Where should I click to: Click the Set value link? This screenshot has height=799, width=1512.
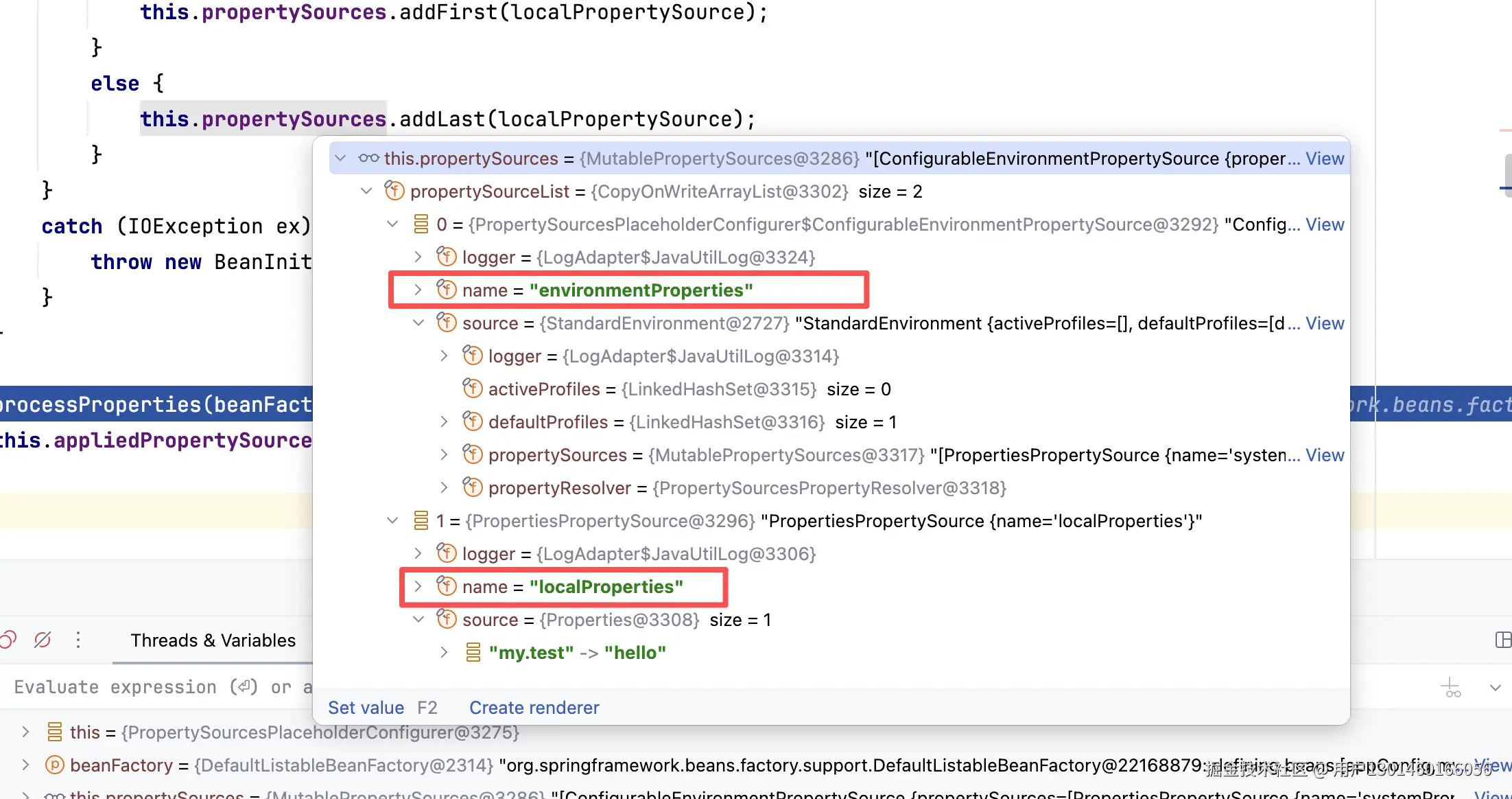click(x=366, y=708)
